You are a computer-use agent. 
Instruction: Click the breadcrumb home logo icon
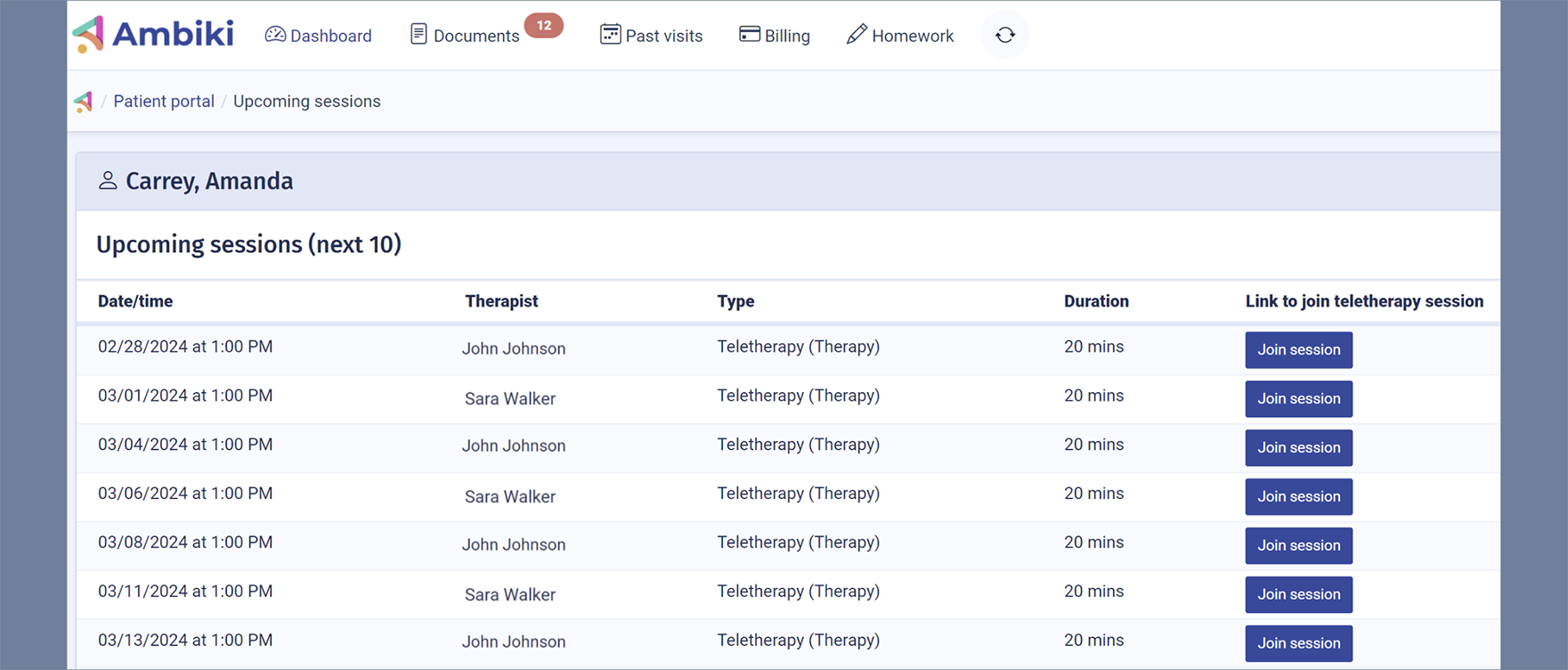tap(84, 102)
